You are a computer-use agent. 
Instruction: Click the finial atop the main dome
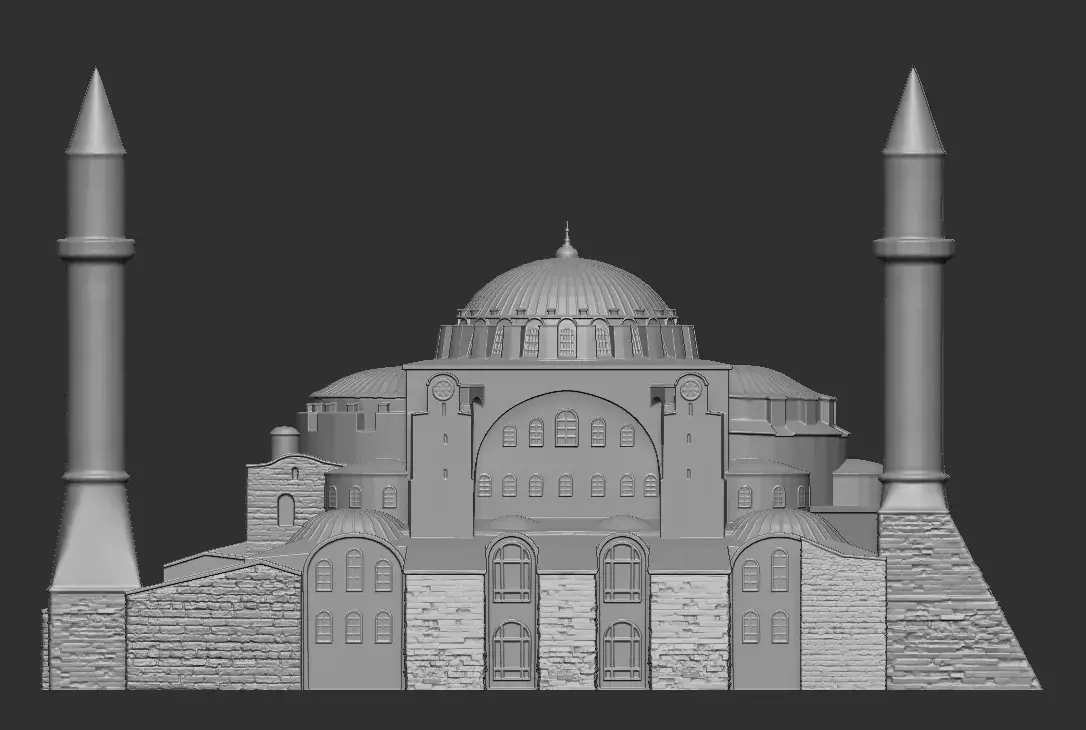(x=567, y=240)
